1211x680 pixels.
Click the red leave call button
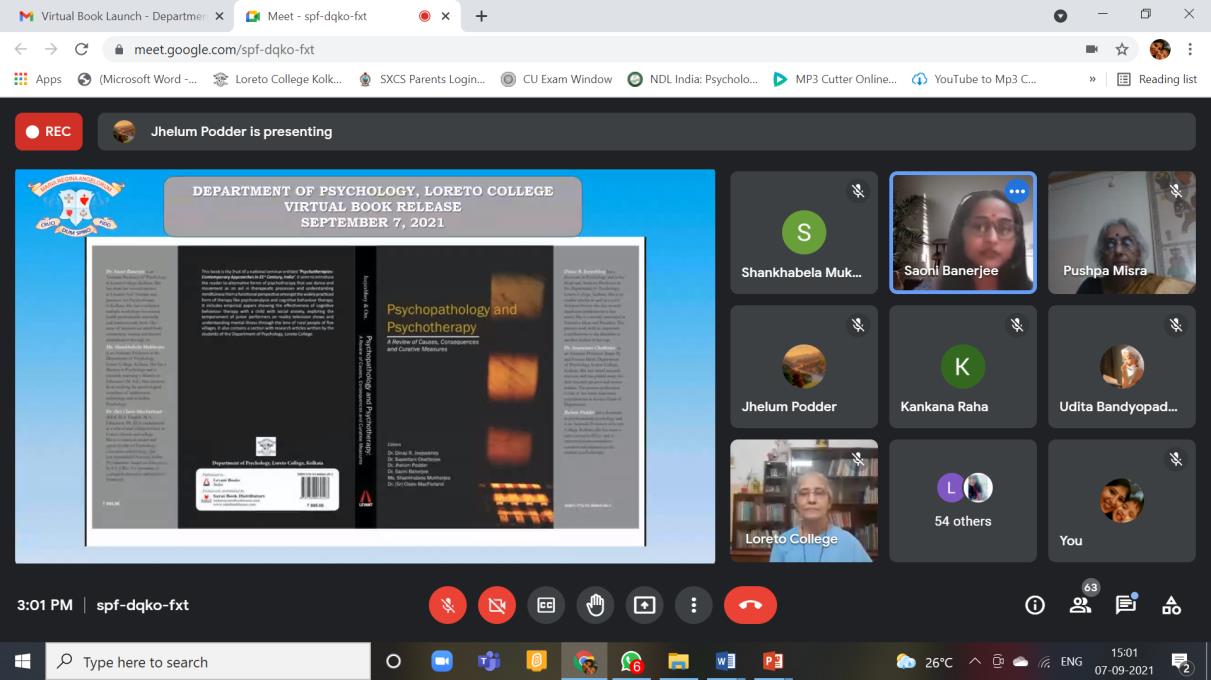pos(750,605)
